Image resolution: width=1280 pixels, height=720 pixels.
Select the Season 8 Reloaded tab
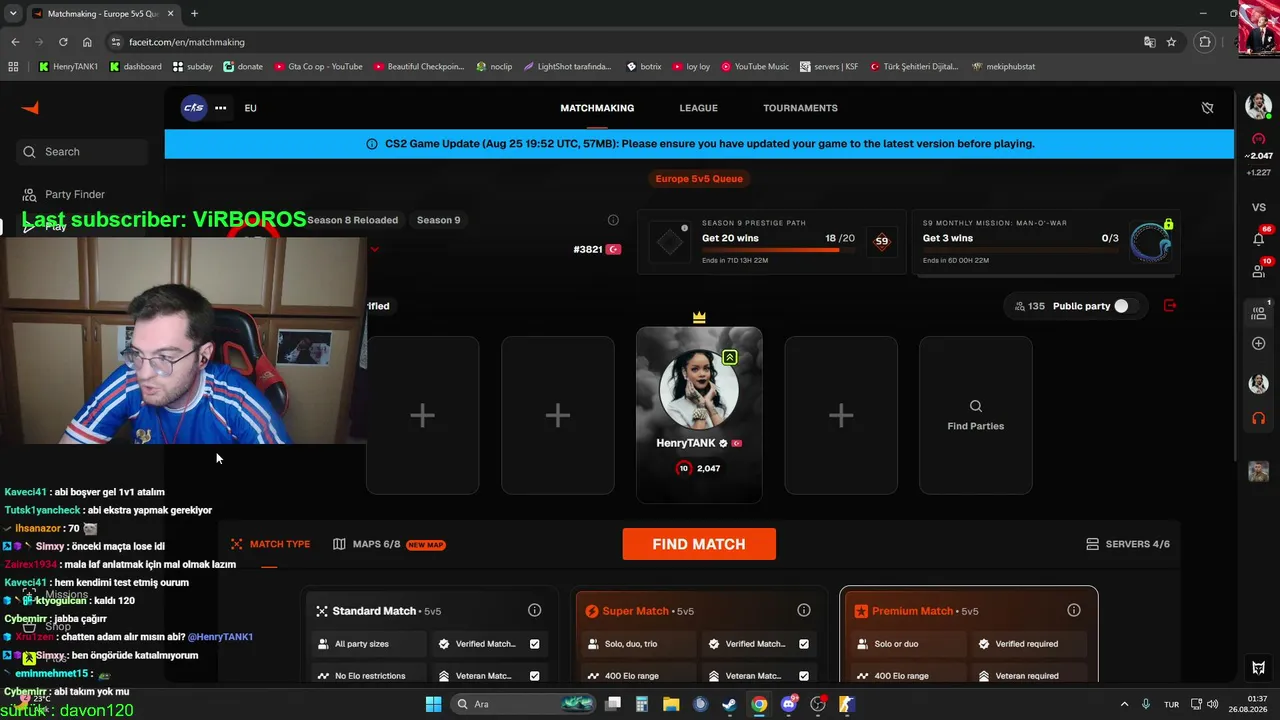tap(352, 220)
